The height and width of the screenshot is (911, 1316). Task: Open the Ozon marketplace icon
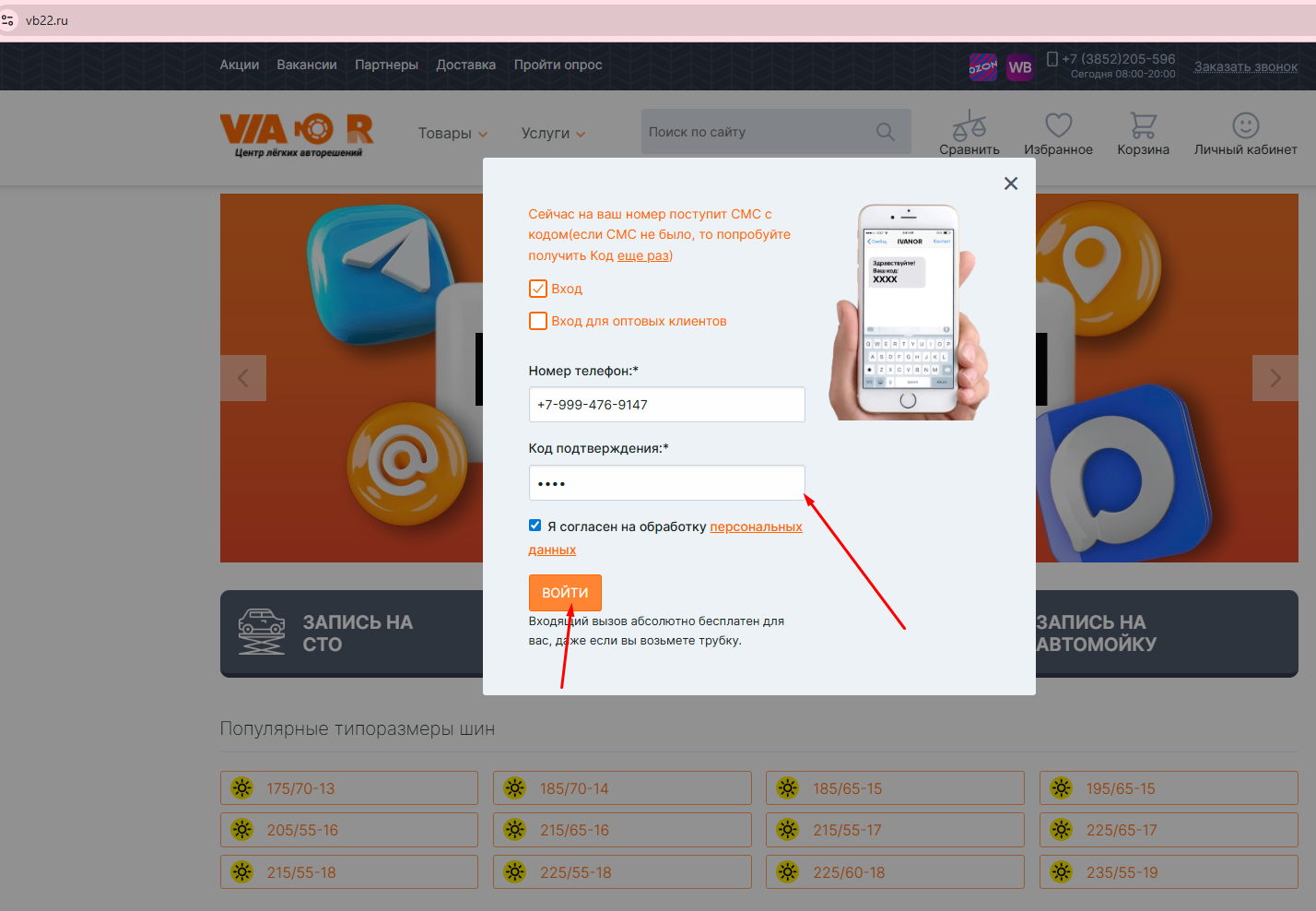(x=982, y=67)
